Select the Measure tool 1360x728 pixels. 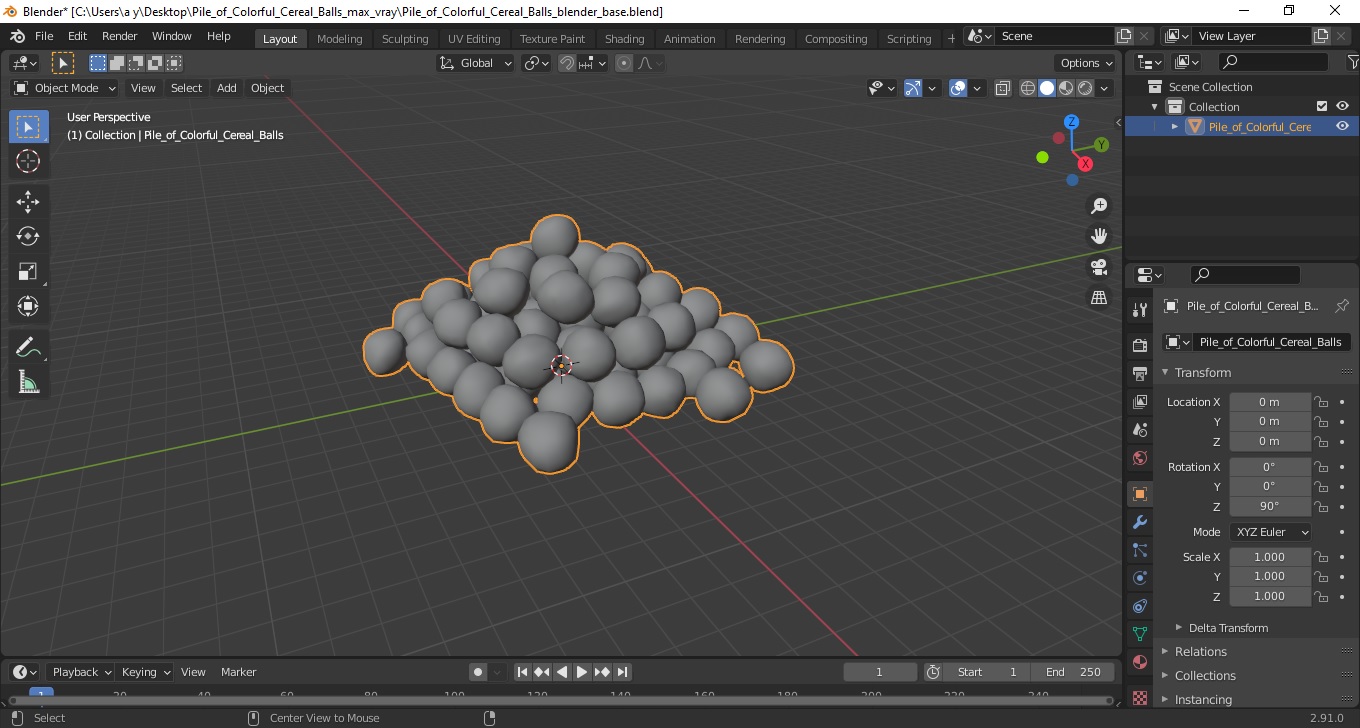pos(28,382)
